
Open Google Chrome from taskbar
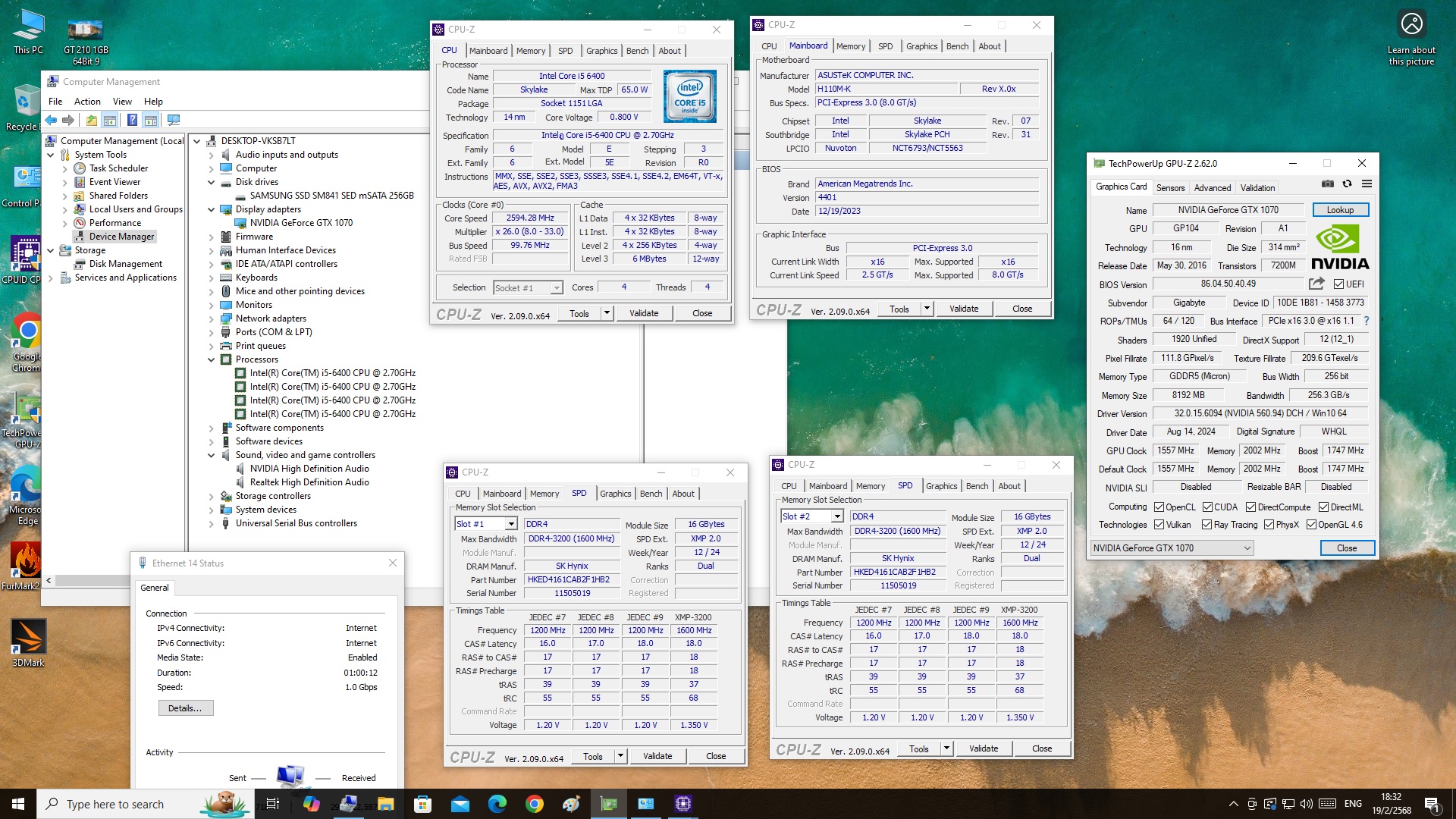(x=534, y=804)
